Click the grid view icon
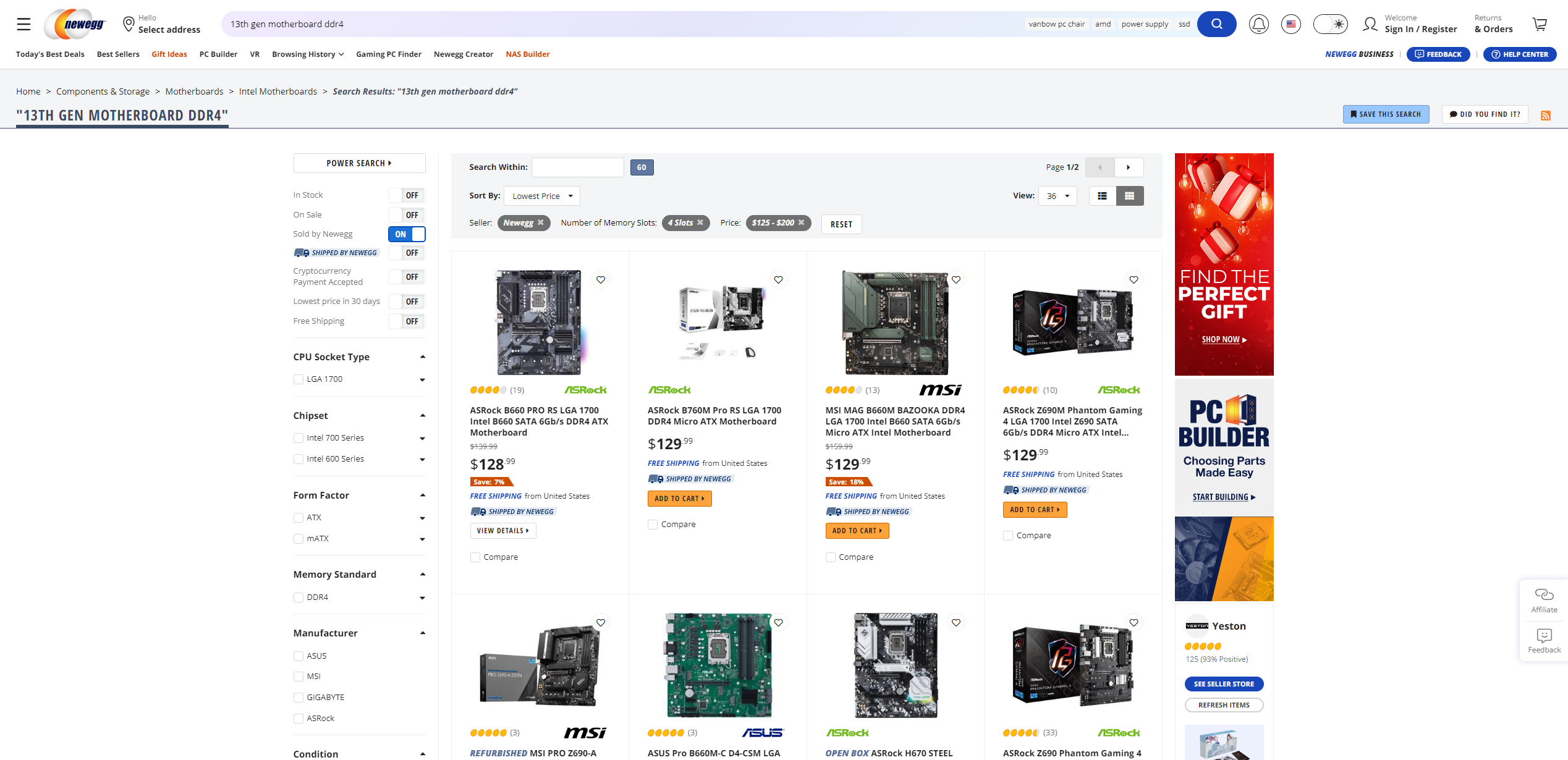1568x760 pixels. [x=1129, y=196]
